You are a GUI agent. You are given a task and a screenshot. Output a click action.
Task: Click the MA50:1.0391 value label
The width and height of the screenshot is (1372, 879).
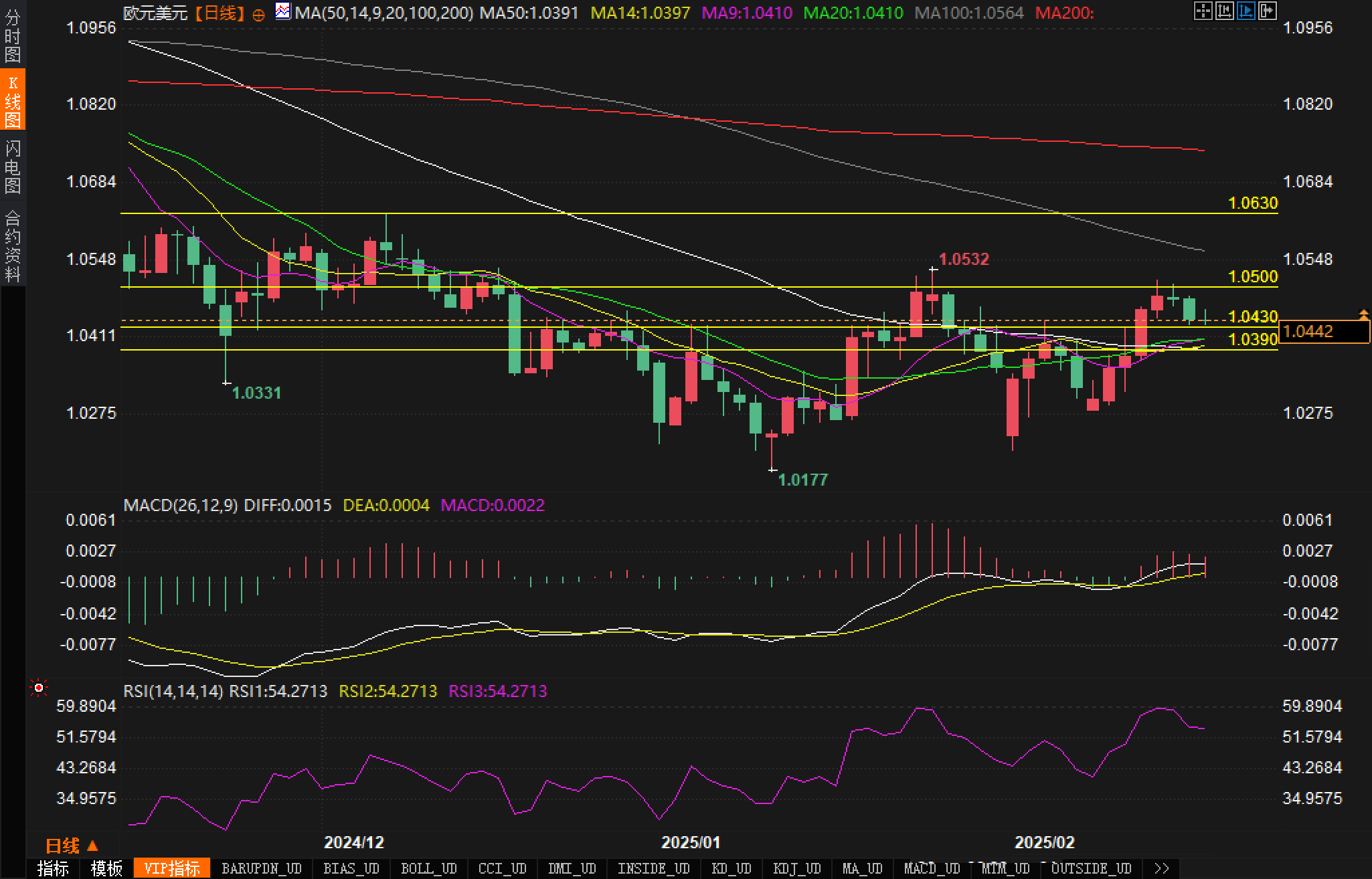tap(529, 13)
